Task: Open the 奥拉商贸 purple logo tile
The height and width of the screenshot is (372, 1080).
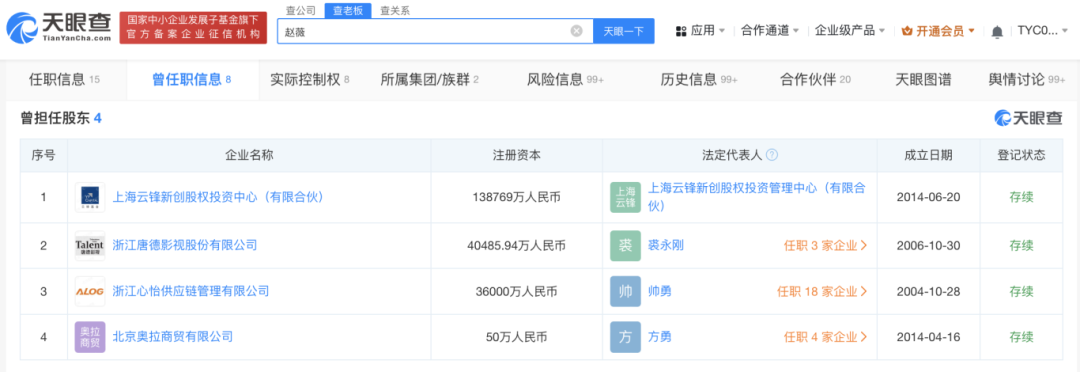Action: click(90, 338)
